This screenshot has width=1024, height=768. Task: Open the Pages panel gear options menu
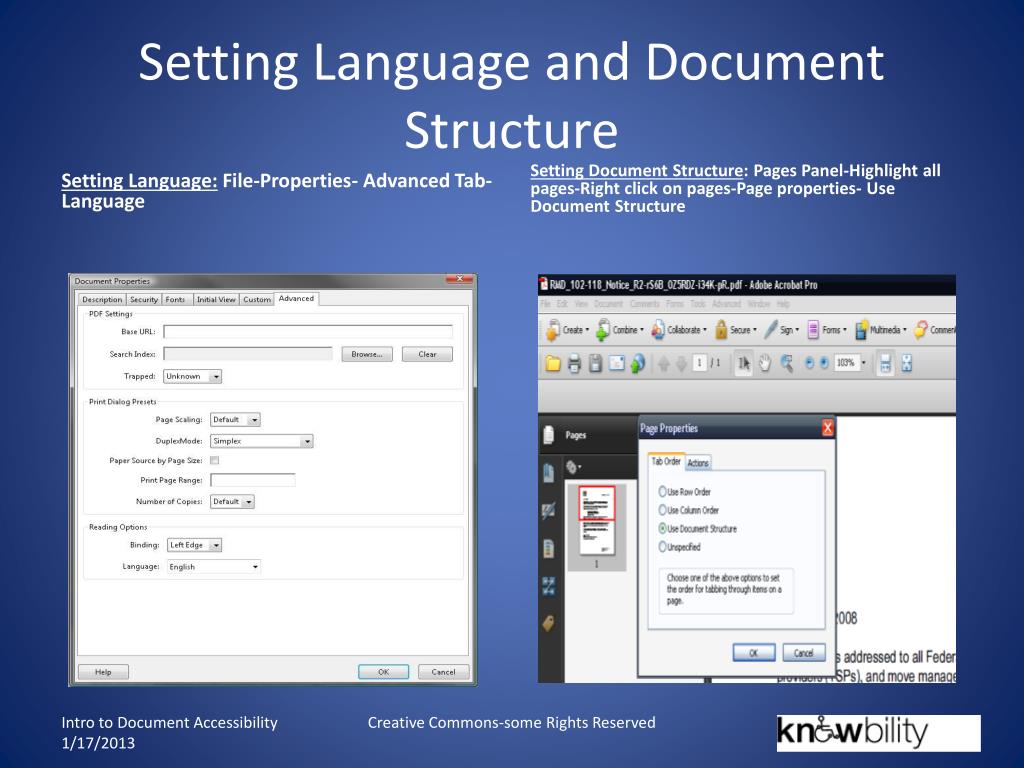click(573, 467)
